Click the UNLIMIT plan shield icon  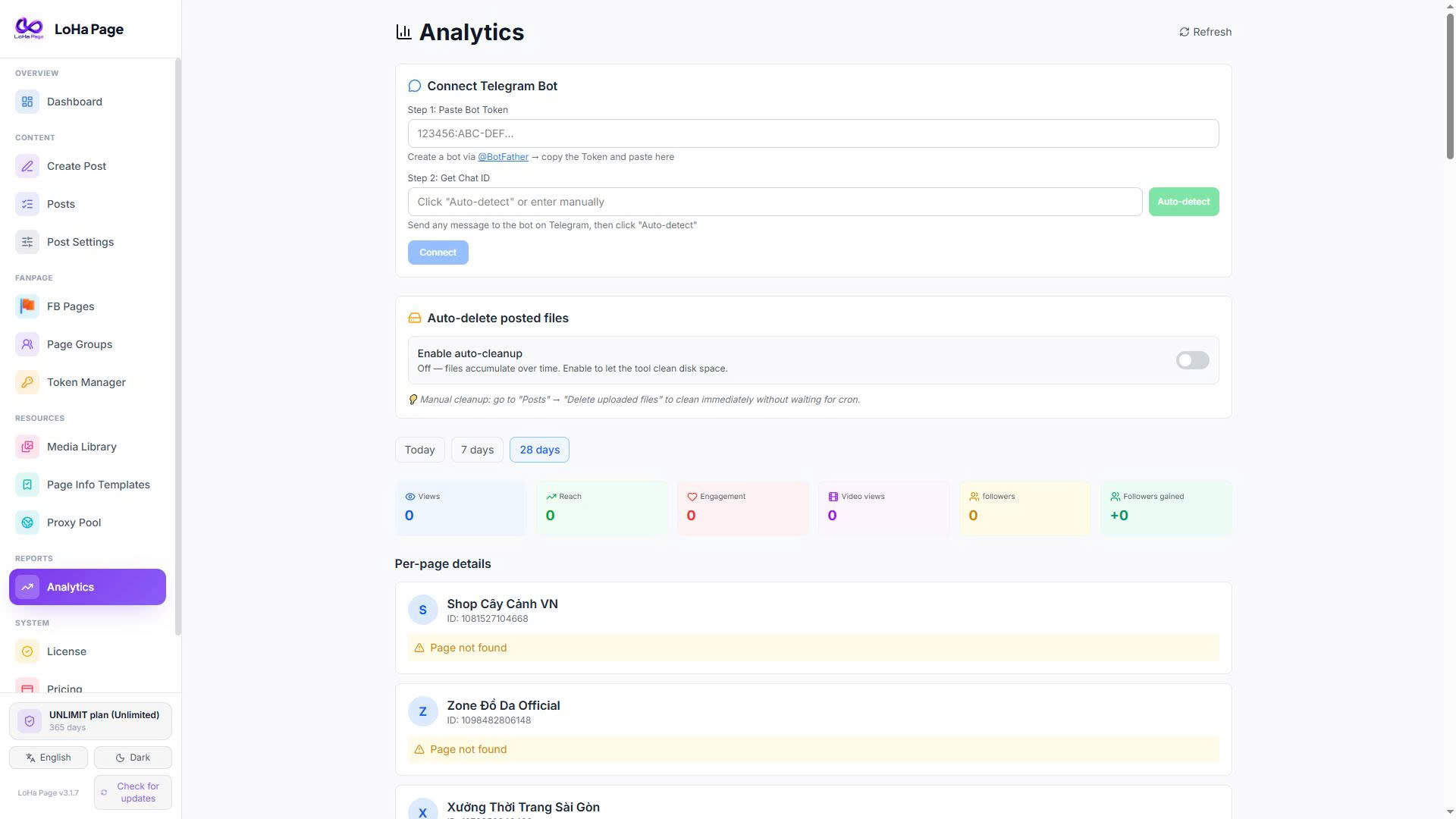coord(30,721)
